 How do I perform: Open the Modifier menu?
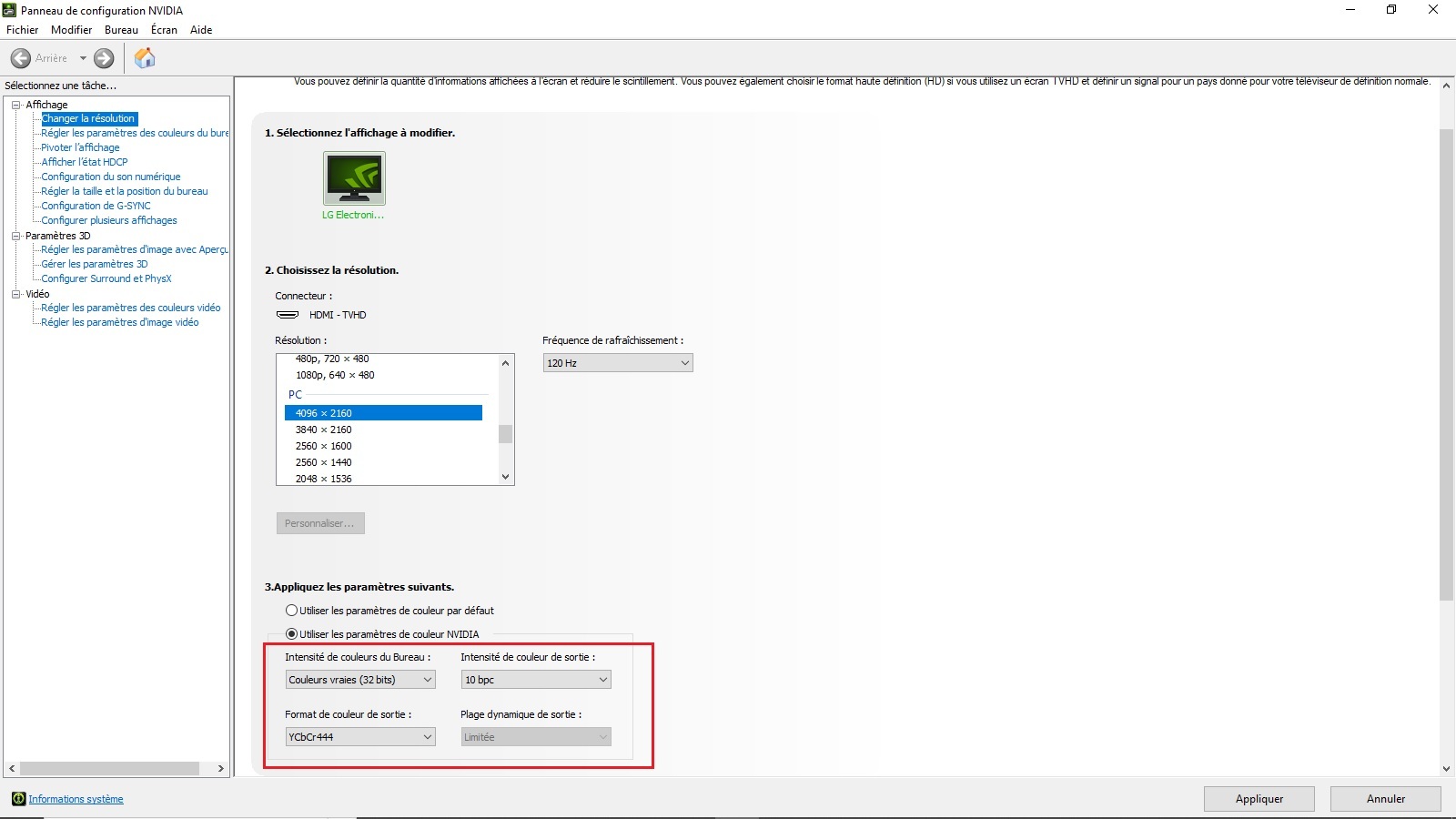pos(71,30)
